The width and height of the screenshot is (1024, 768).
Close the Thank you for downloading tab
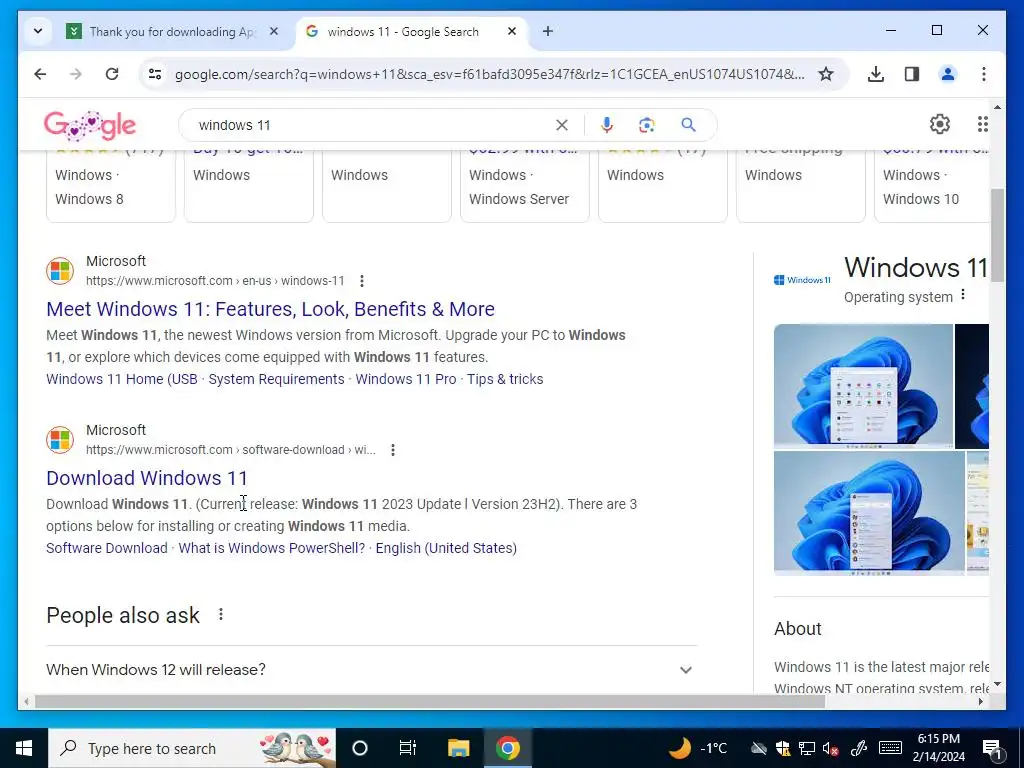tap(274, 31)
